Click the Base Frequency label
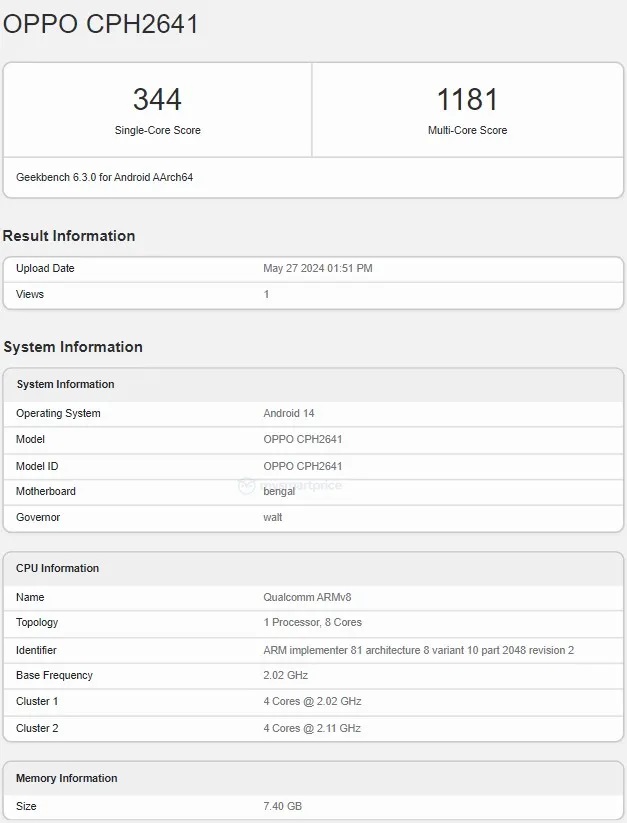627x823 pixels. click(x=54, y=676)
